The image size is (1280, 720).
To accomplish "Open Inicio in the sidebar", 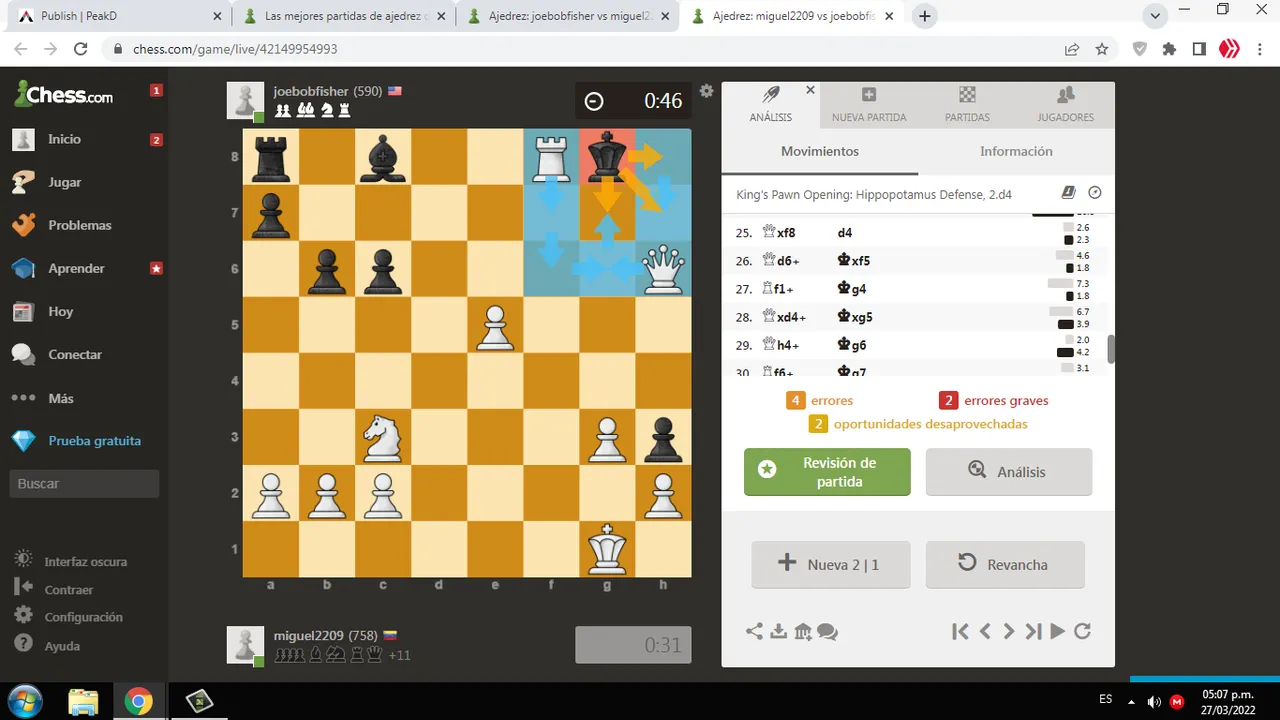I will click(x=64, y=139).
